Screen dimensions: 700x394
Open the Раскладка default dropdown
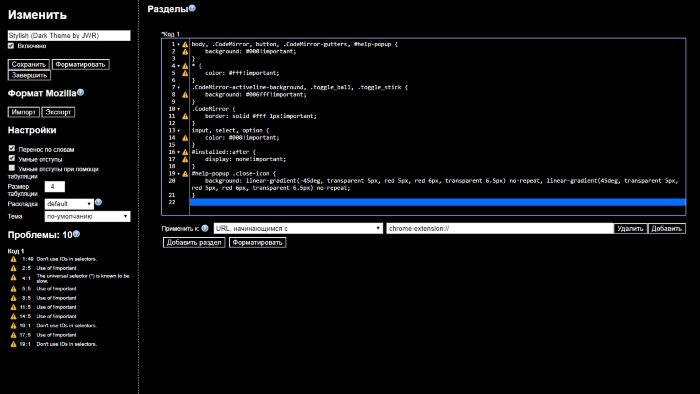69,204
